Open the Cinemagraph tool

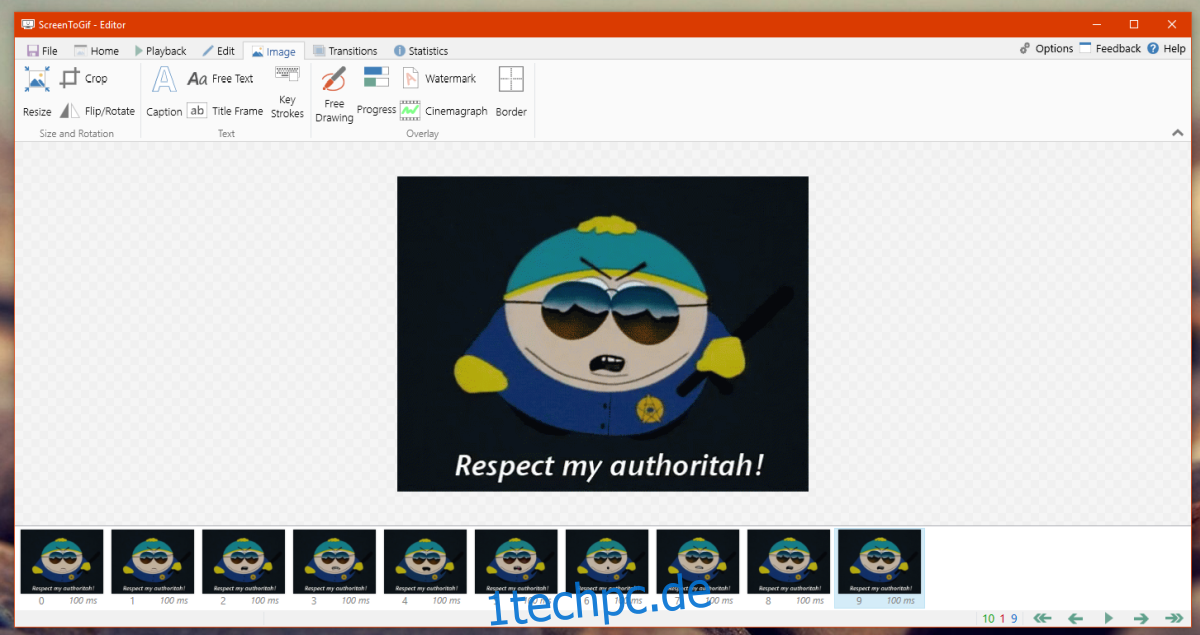pos(443,111)
